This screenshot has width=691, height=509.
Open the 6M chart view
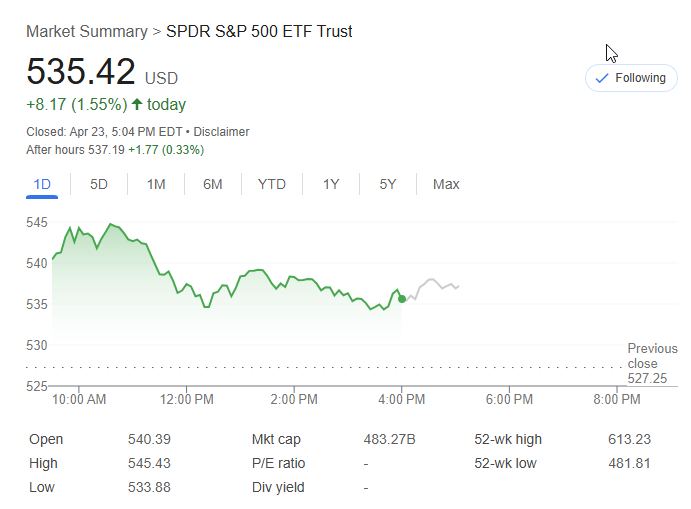(213, 184)
